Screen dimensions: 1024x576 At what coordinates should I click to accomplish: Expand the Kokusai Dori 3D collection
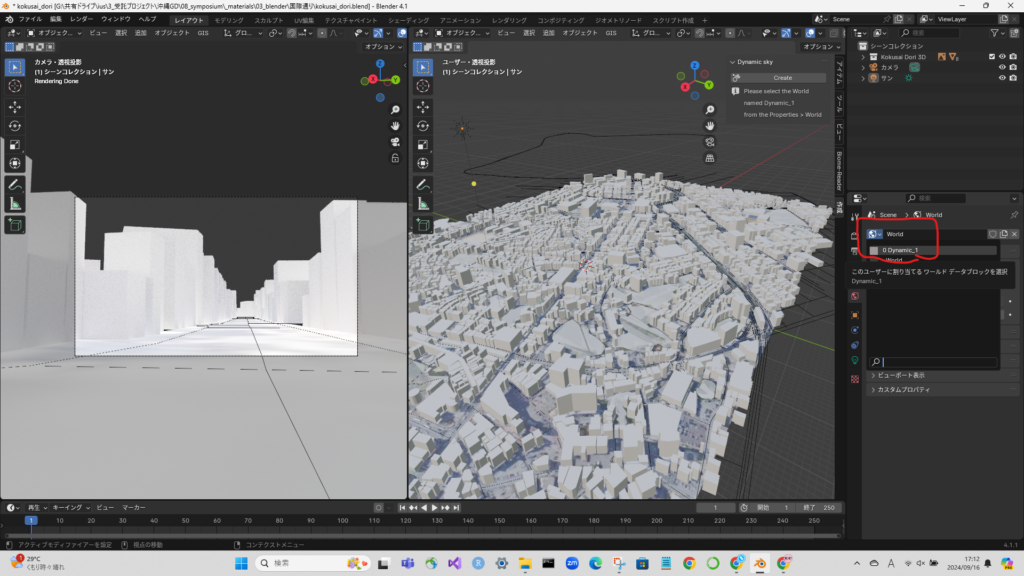click(x=862, y=56)
